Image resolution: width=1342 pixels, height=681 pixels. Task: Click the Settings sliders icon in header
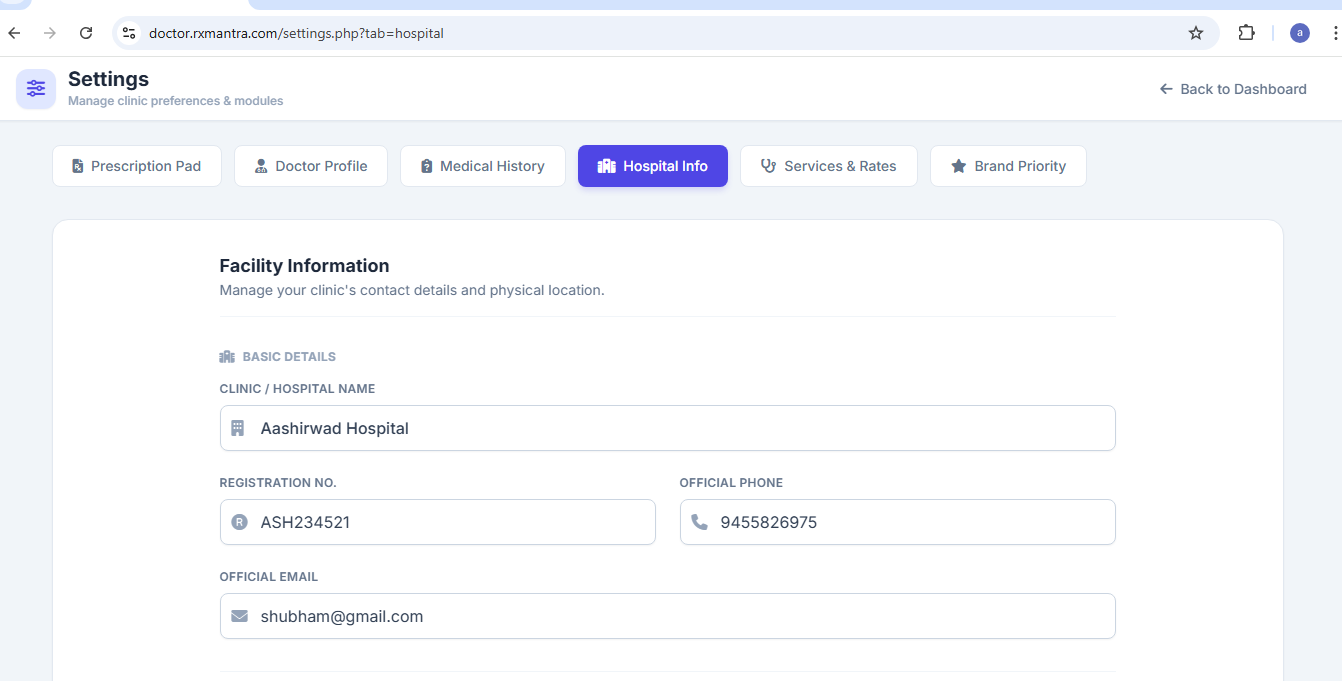36,89
